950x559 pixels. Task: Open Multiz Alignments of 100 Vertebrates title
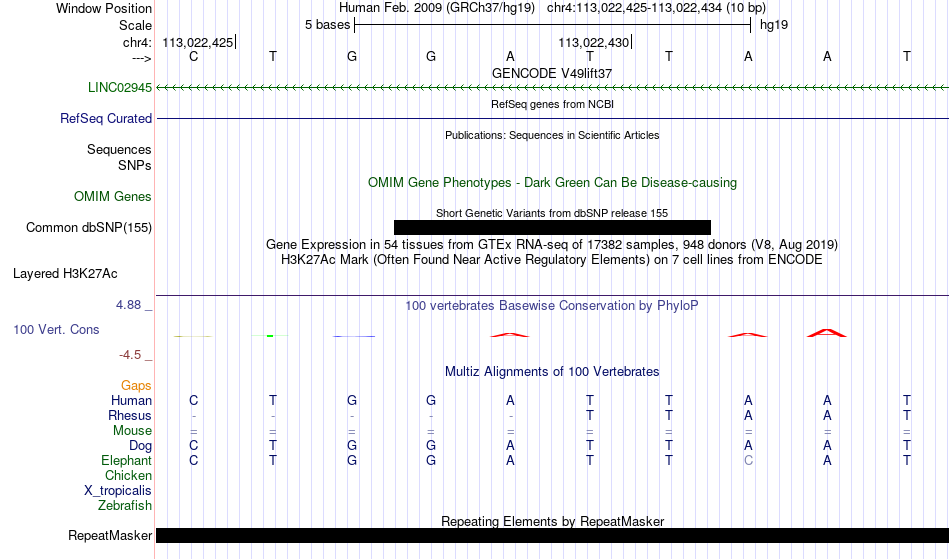pos(552,371)
